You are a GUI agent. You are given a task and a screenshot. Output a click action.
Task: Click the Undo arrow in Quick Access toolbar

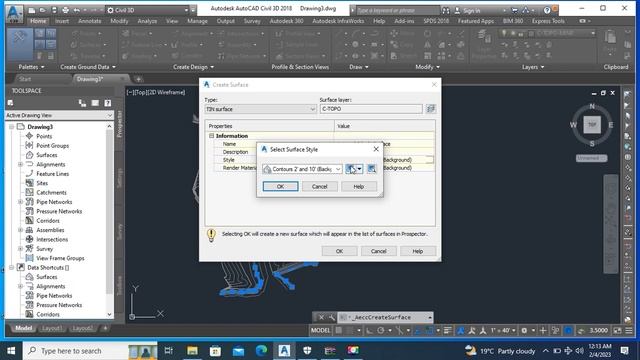77,10
